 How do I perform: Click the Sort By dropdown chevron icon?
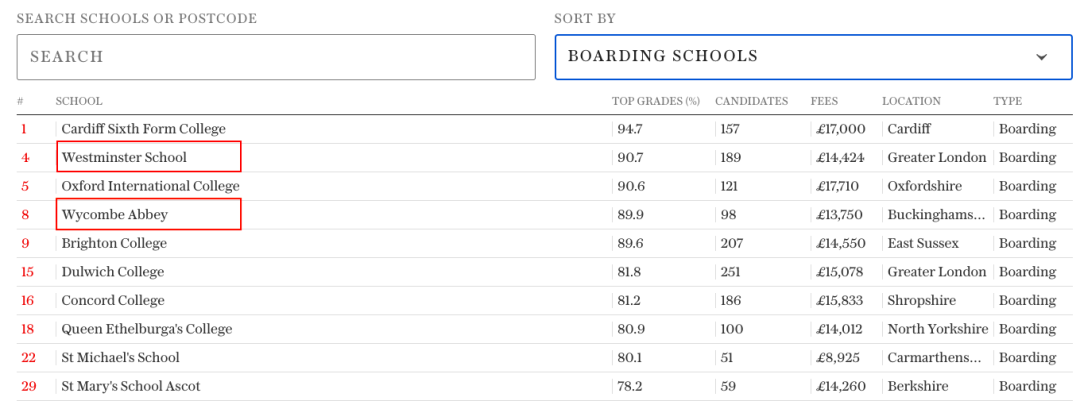coord(1041,57)
